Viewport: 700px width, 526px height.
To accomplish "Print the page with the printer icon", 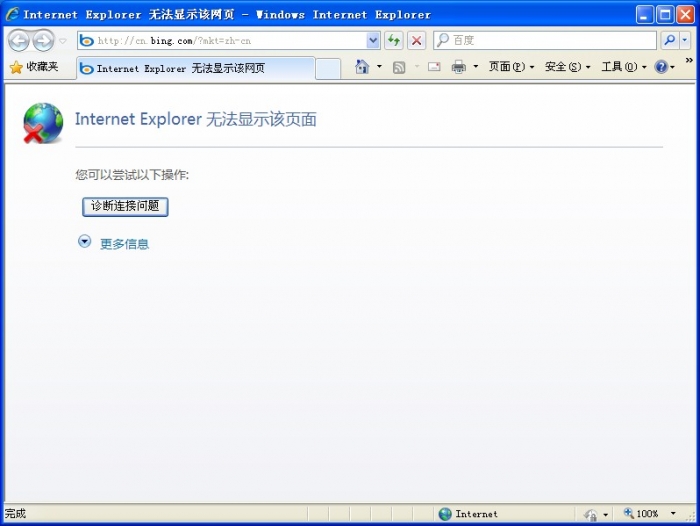I will 458,67.
